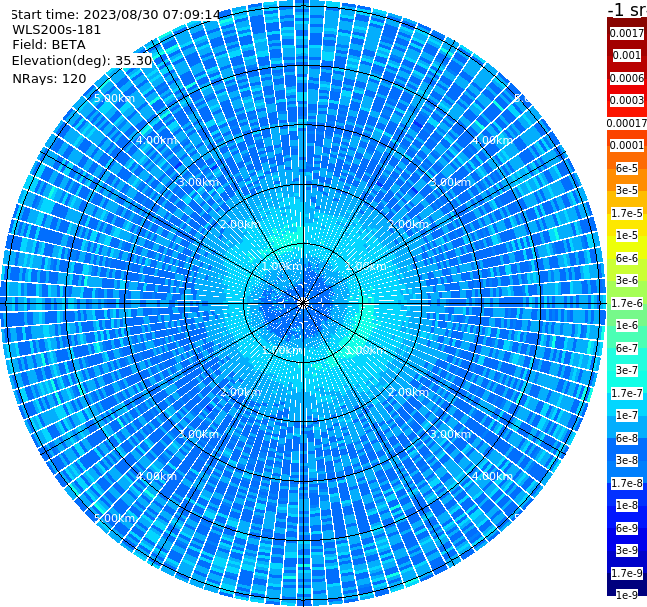This screenshot has width=647, height=607.
Task: Select the 1.7e-5 colorbar value
Action: coord(627,213)
